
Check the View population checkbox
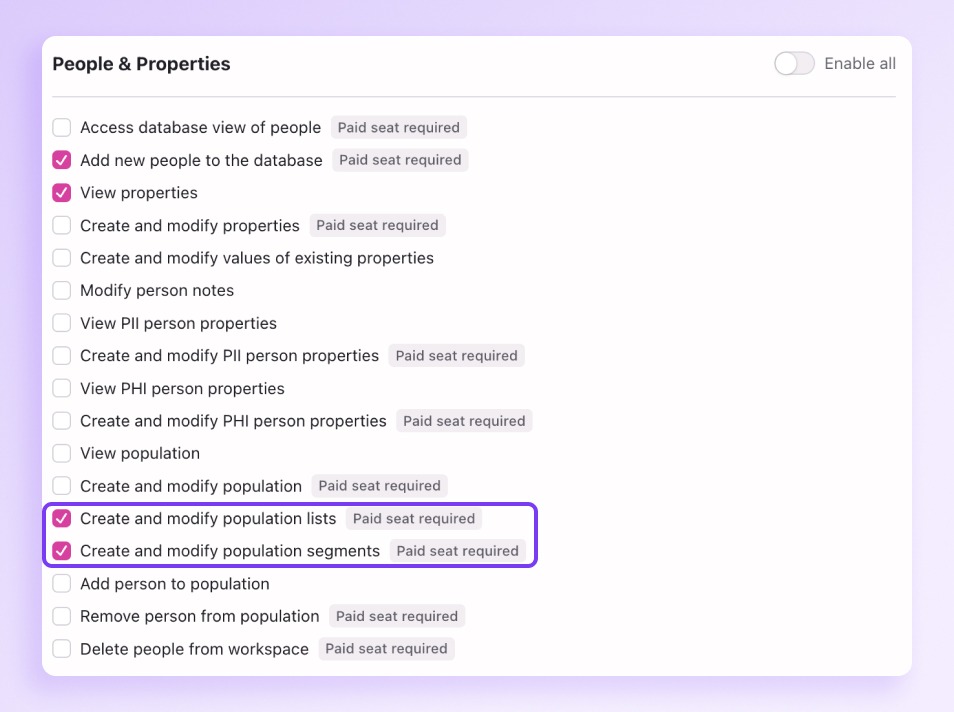62,454
